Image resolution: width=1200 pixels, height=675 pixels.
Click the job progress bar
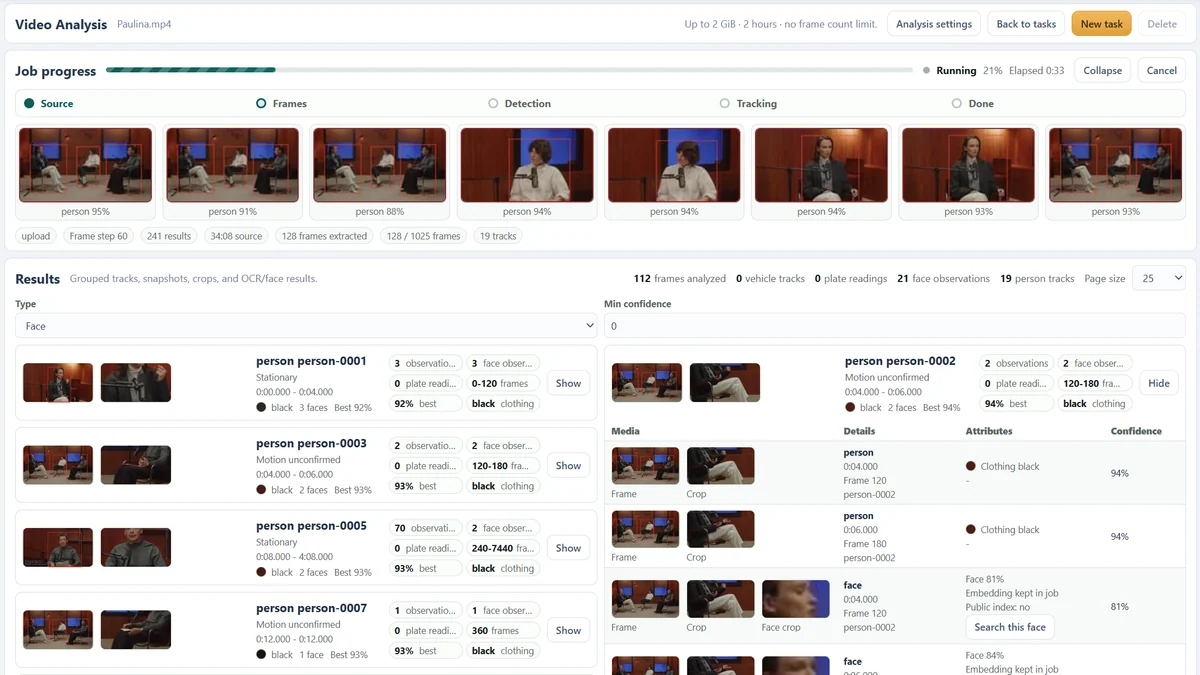coord(509,71)
